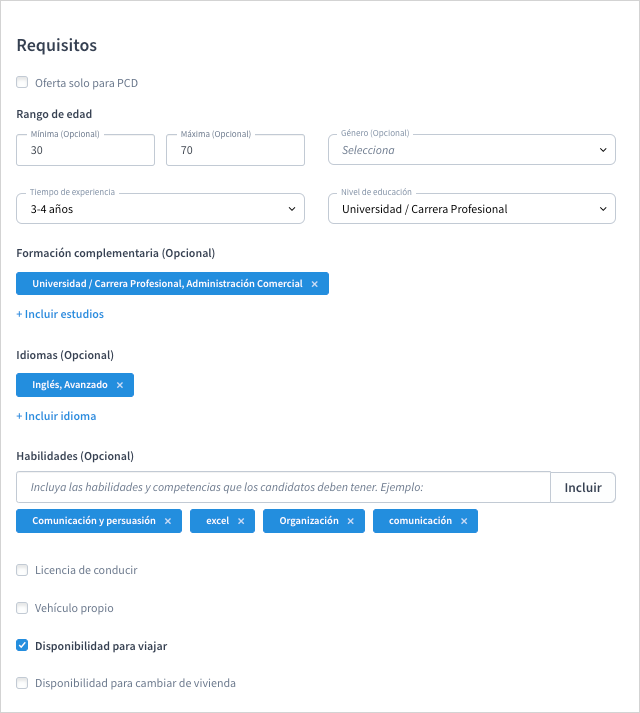Uncheck Disponibilidad para viajar
Image resolution: width=640 pixels, height=713 pixels.
[23, 646]
